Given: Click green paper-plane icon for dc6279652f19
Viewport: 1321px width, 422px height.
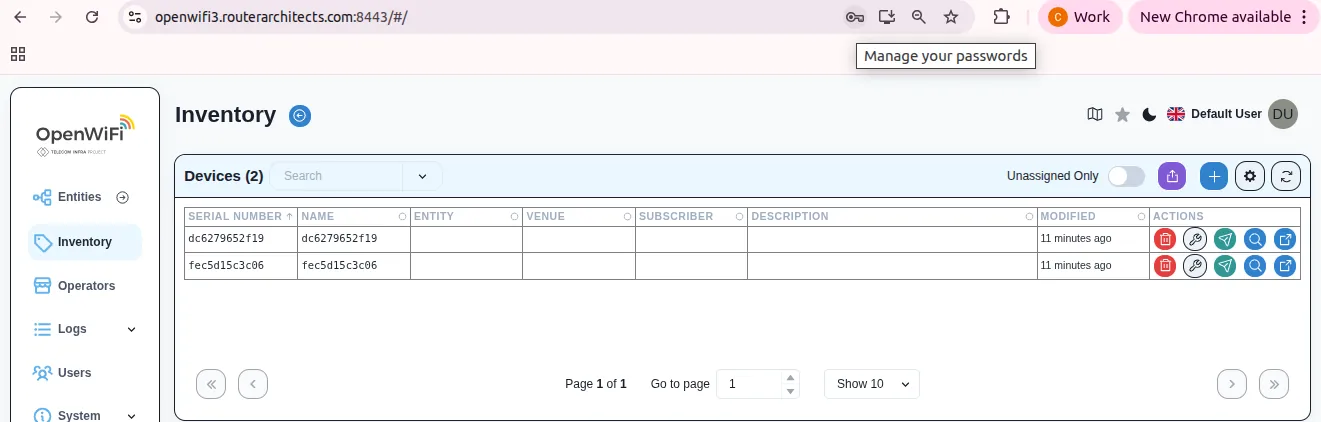Looking at the screenshot, I should [x=1224, y=239].
